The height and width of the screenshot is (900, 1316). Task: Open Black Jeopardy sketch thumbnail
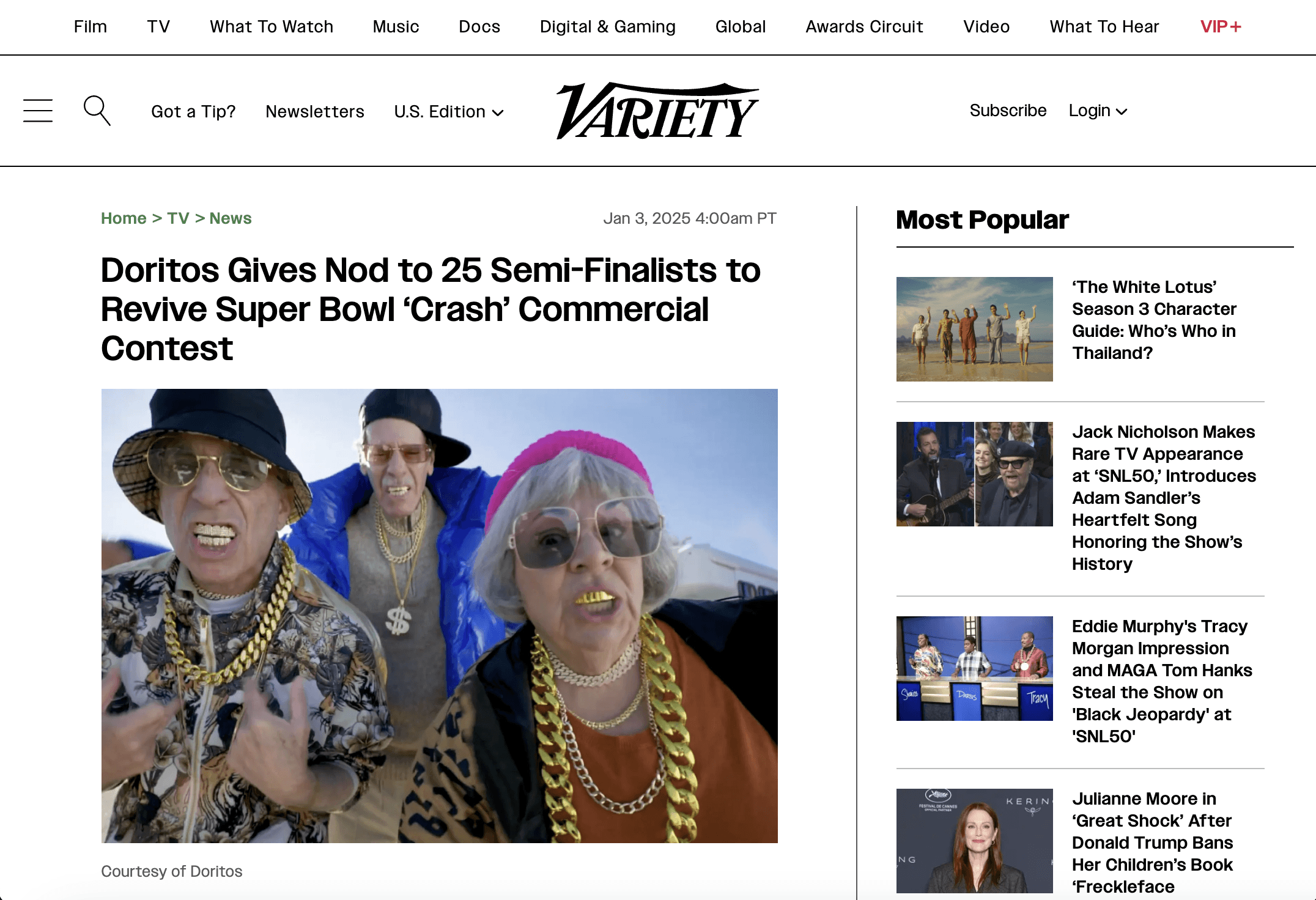pos(974,668)
